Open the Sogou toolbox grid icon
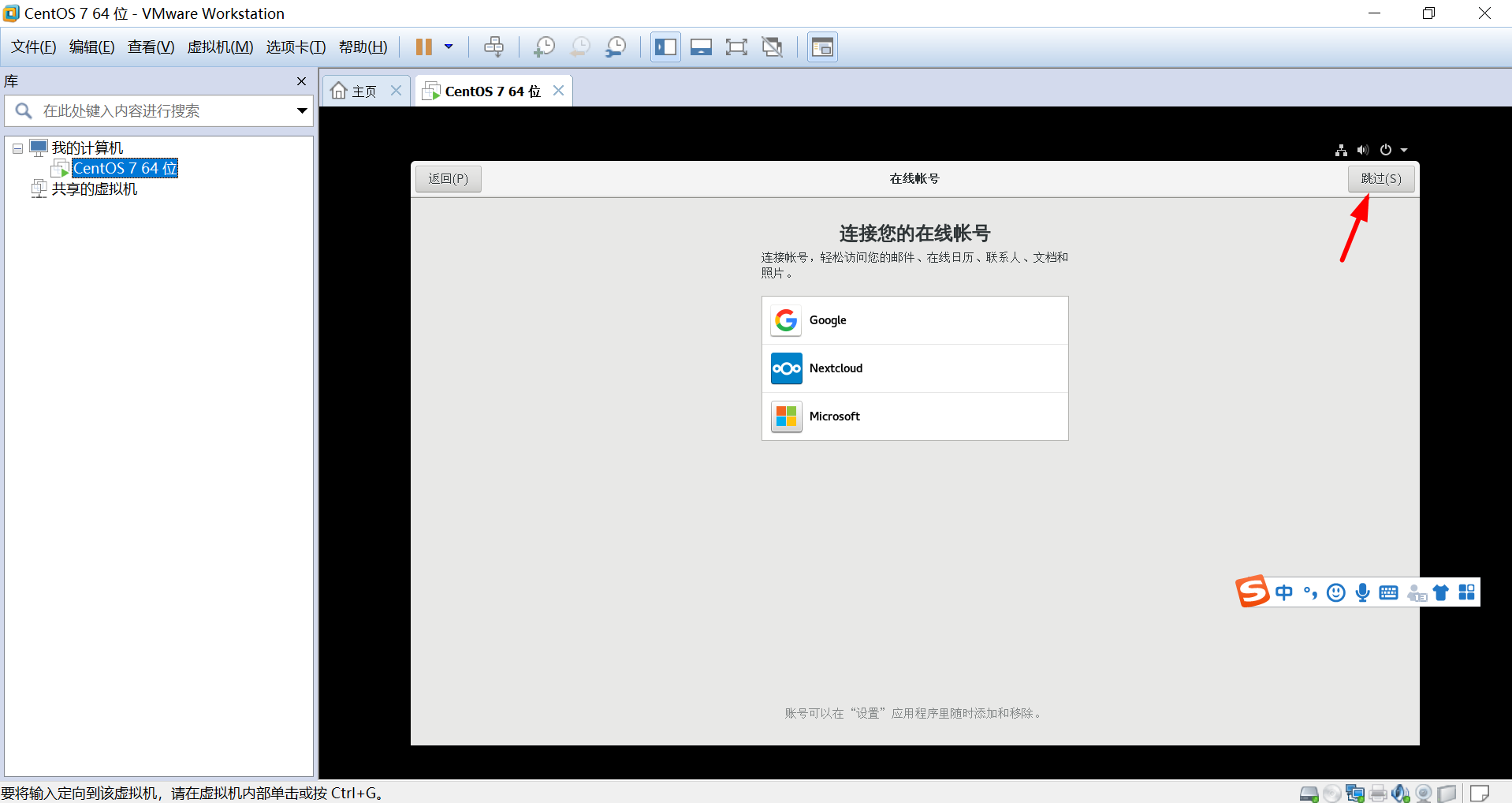 1466,592
